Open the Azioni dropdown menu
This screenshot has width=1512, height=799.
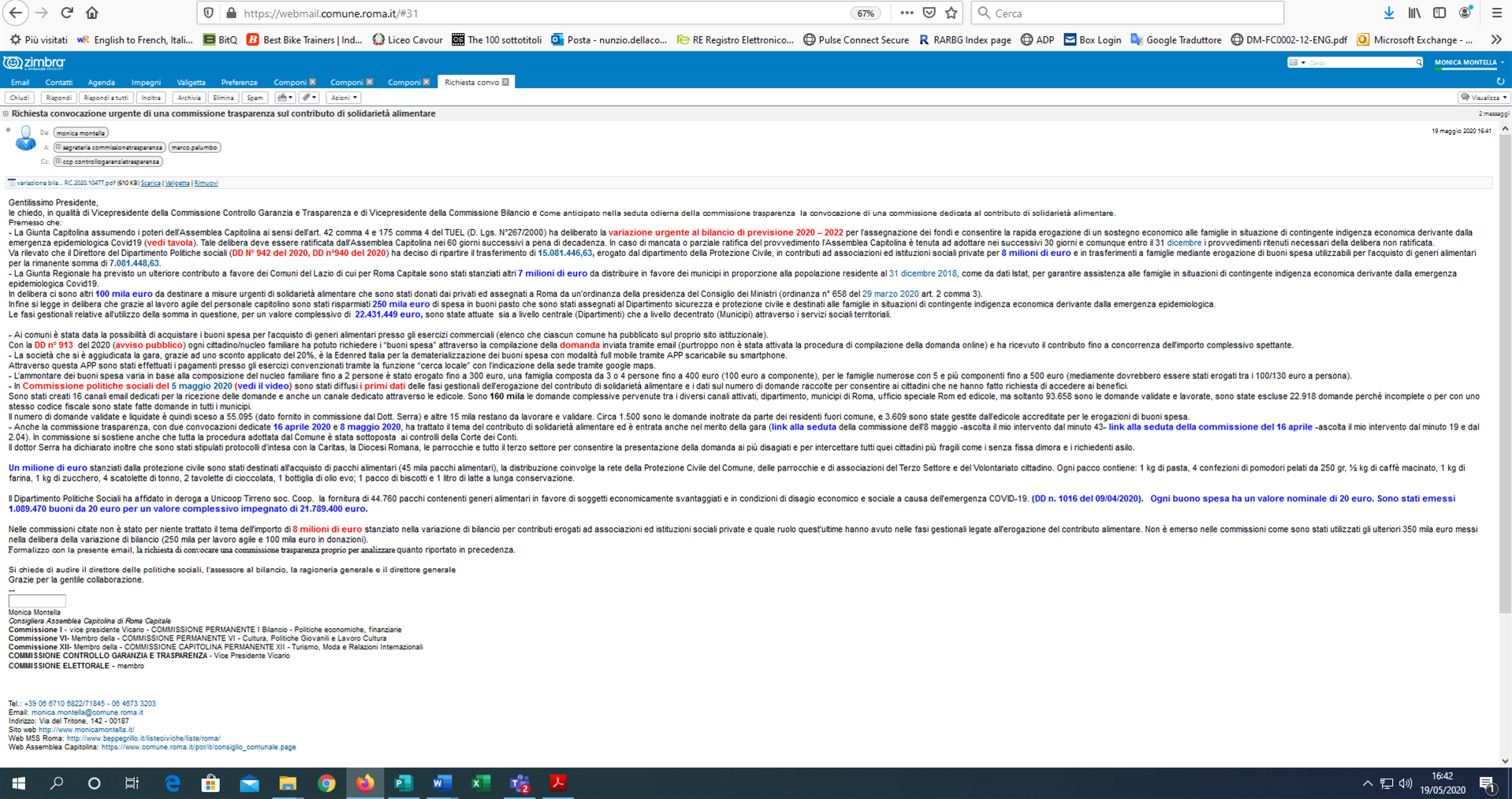(x=344, y=98)
